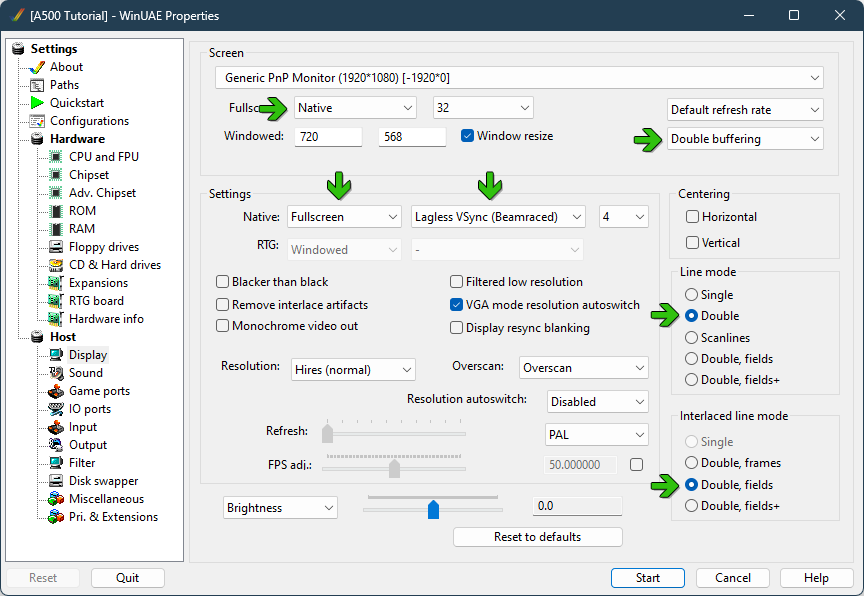Enable Filtered low resolution
Screen dimensions: 864x596
coord(456,282)
